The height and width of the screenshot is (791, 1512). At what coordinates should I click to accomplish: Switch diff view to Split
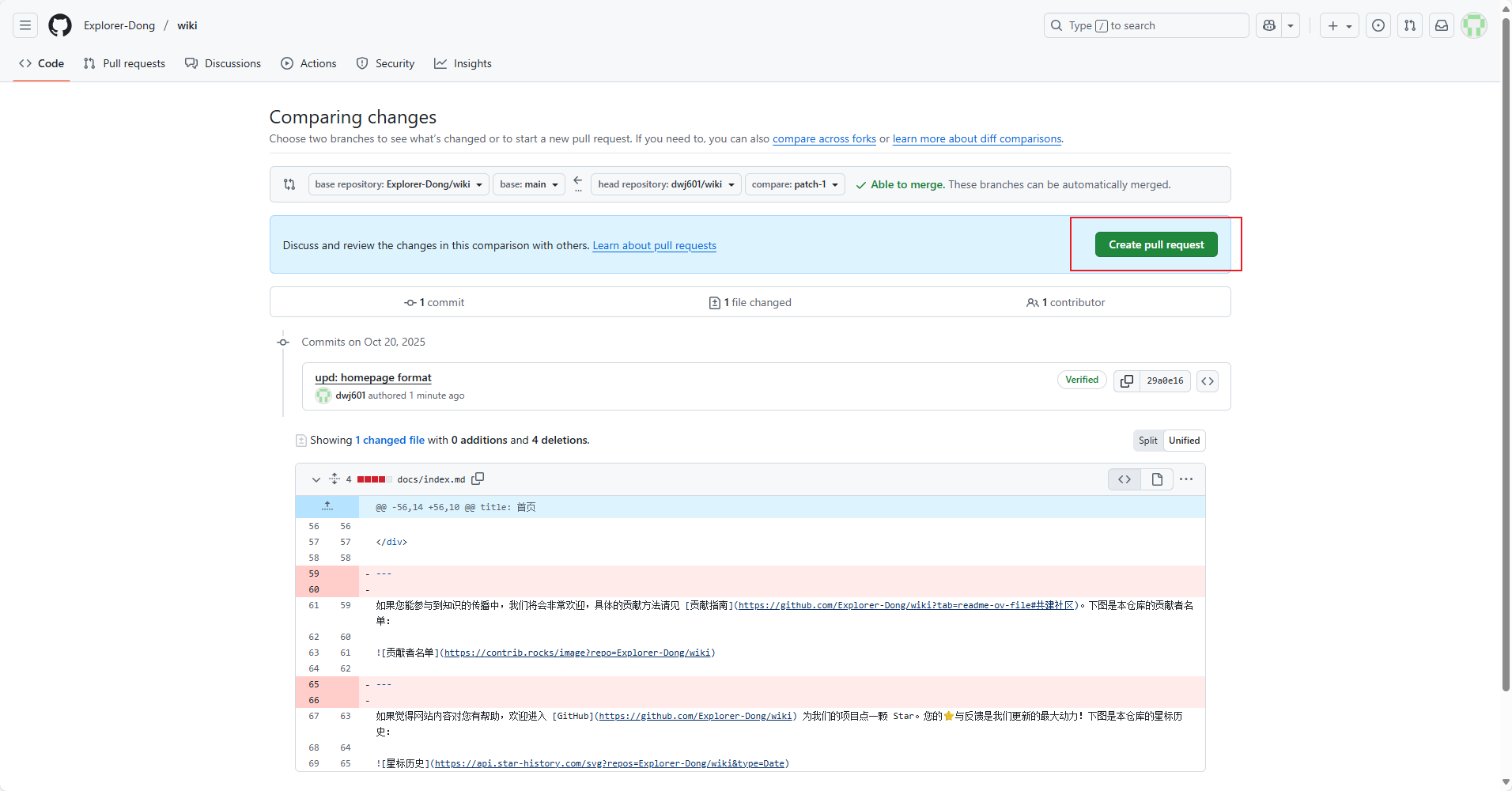point(1147,441)
